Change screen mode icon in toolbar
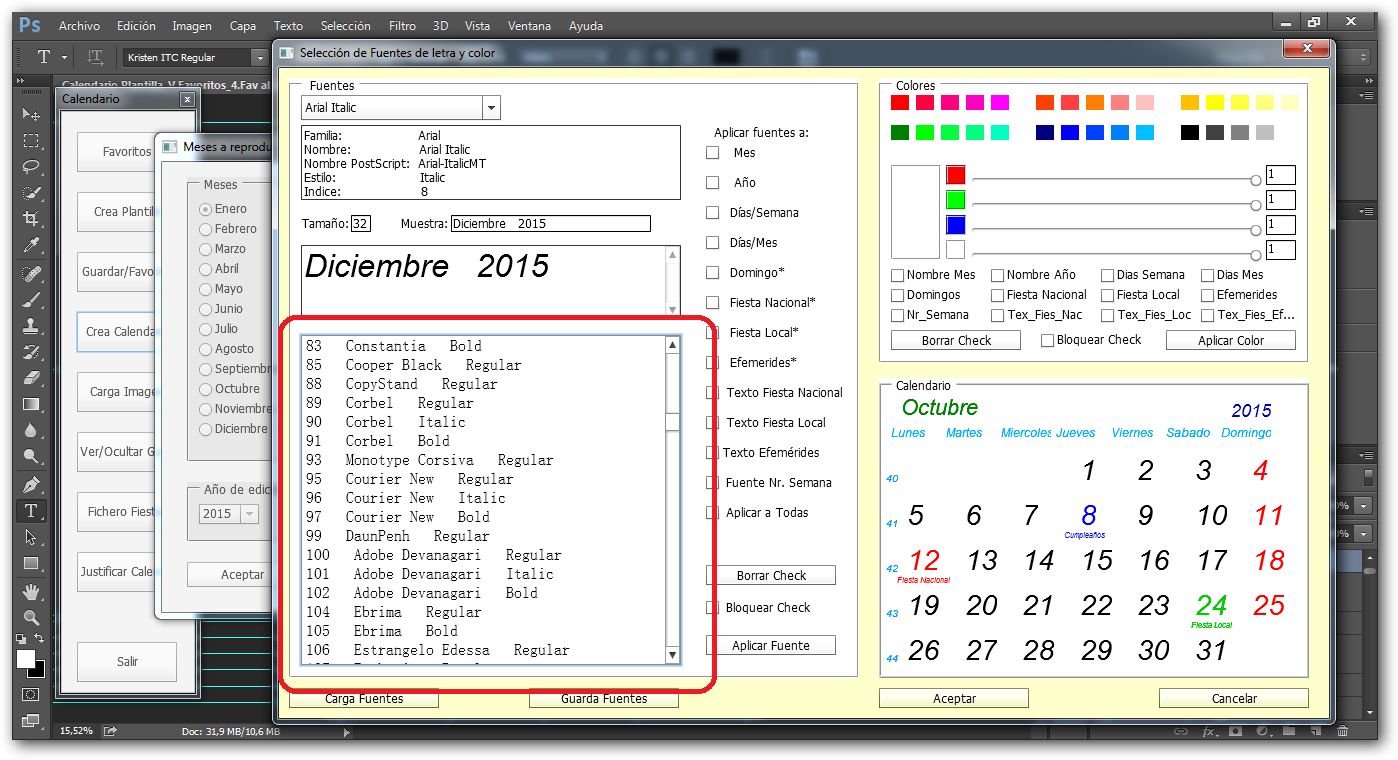 pyautogui.click(x=31, y=720)
